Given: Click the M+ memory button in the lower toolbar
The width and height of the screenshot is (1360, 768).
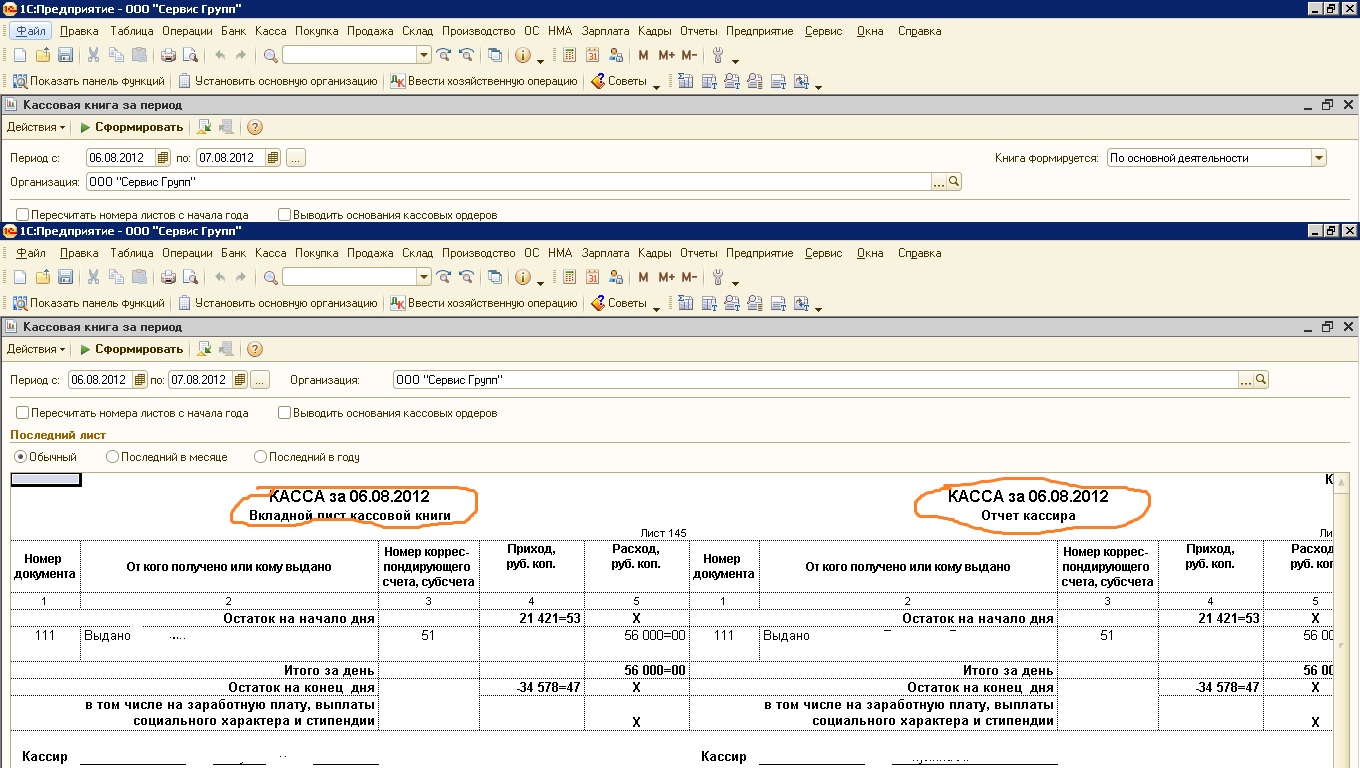Looking at the screenshot, I should 666,277.
